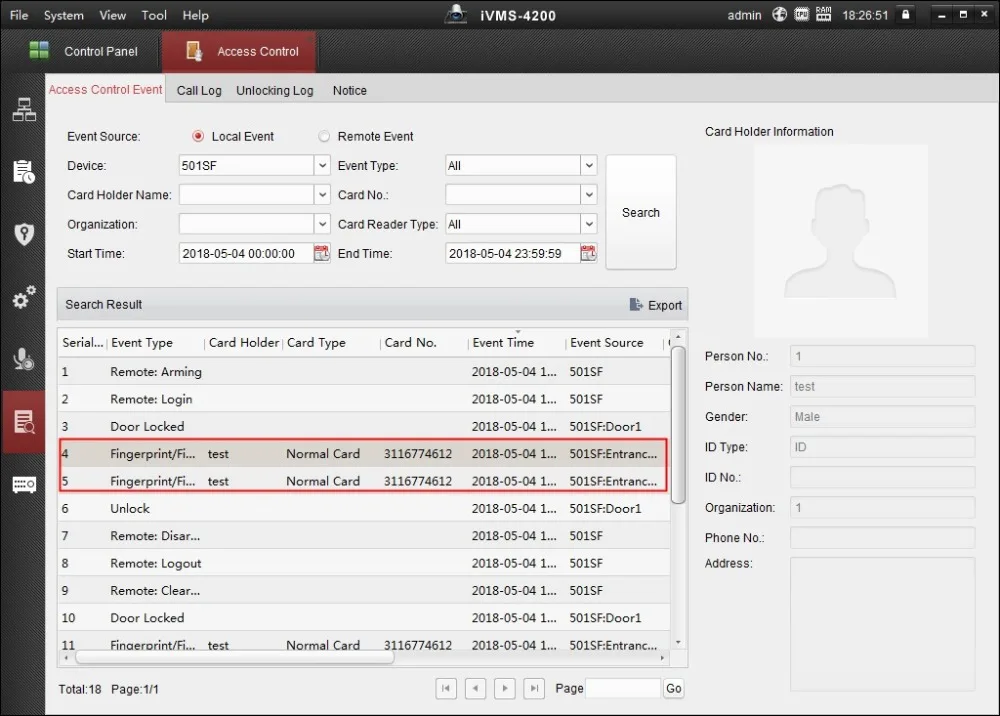Expand the Card Holder Name dropdown

click(323, 194)
